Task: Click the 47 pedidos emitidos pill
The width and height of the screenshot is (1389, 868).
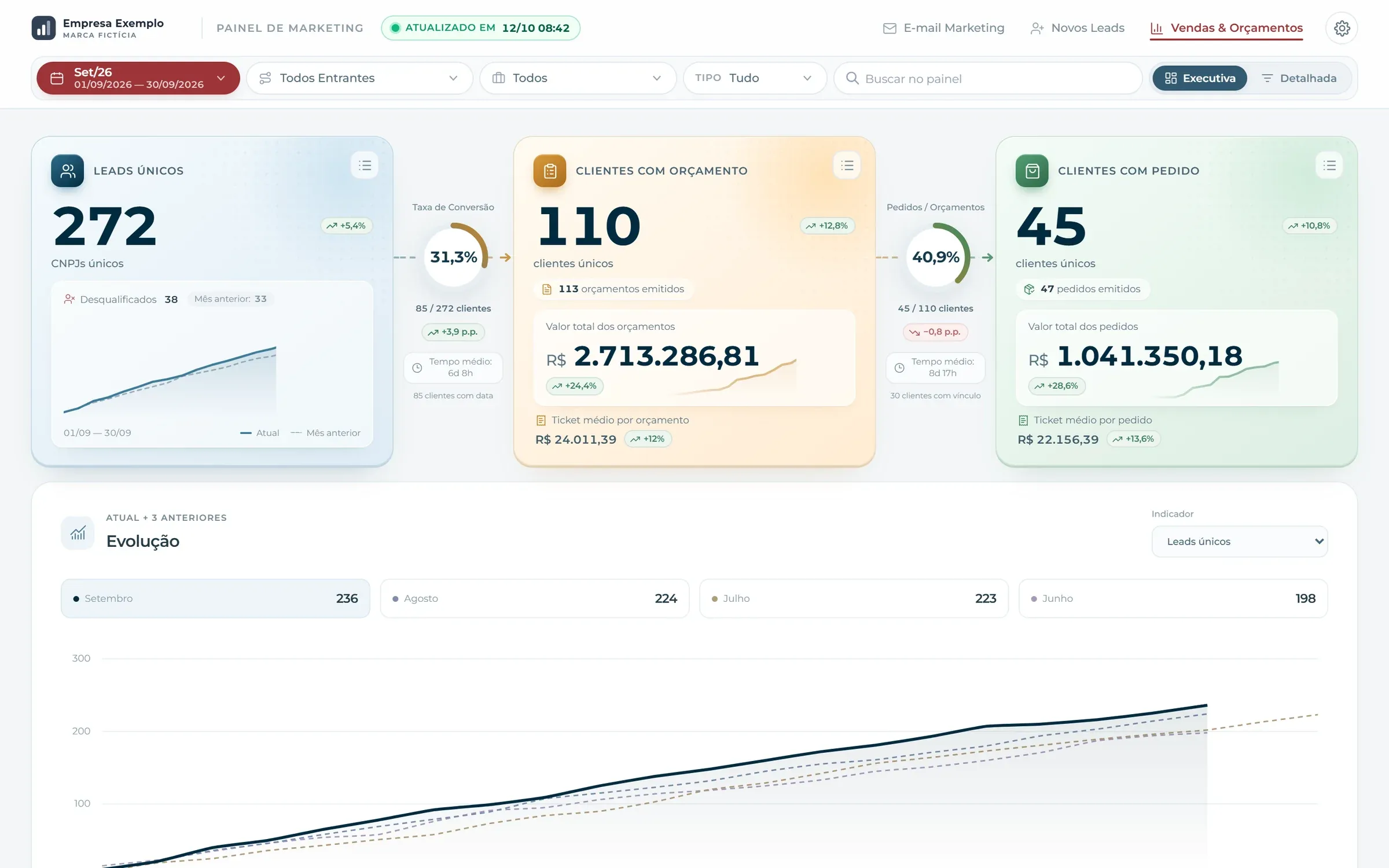Action: point(1083,289)
